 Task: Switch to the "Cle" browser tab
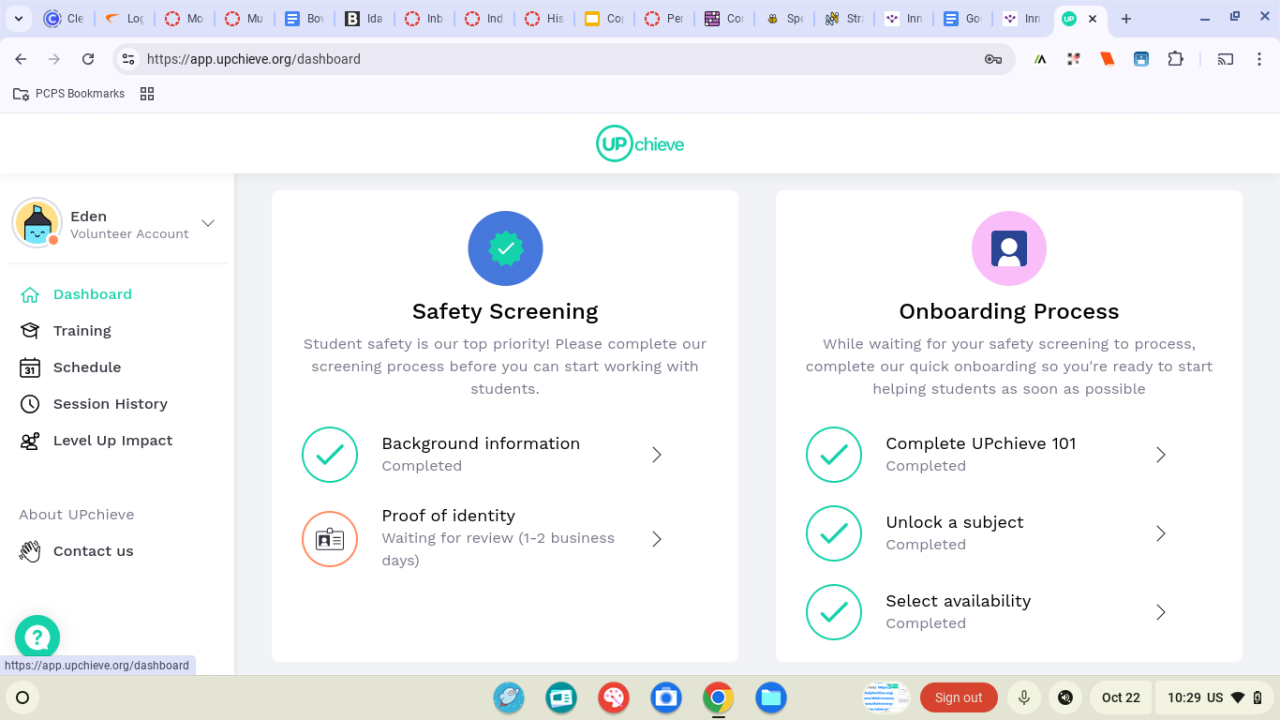point(64,19)
